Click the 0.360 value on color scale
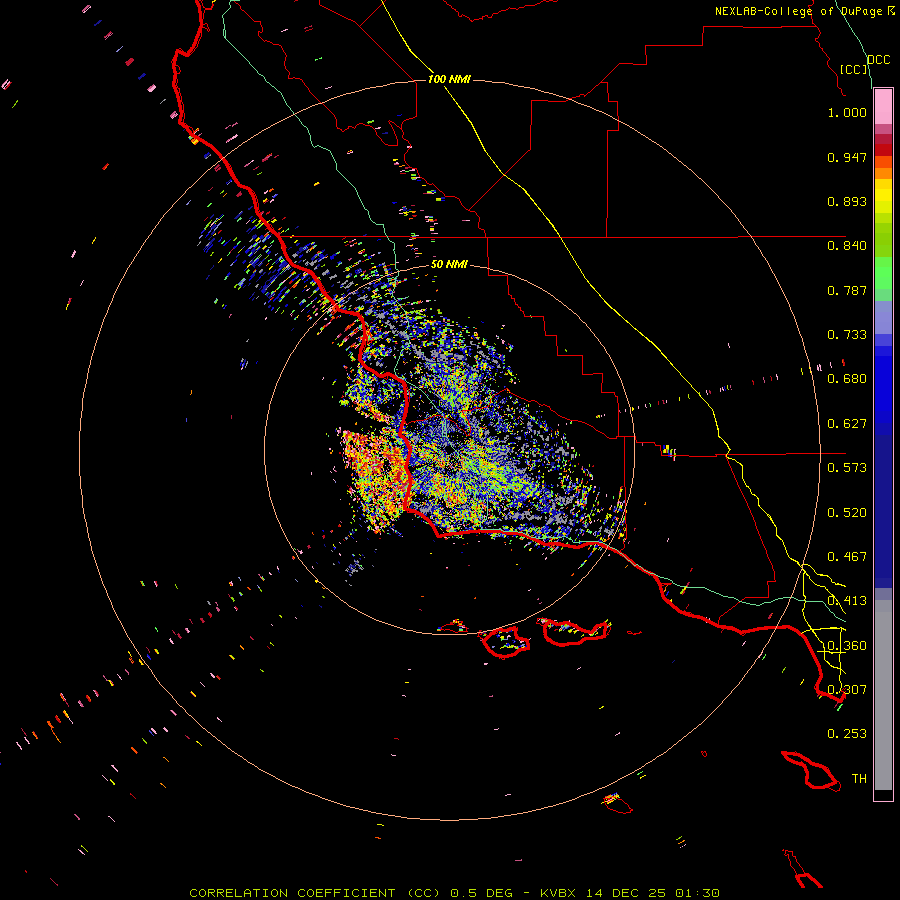 847,646
